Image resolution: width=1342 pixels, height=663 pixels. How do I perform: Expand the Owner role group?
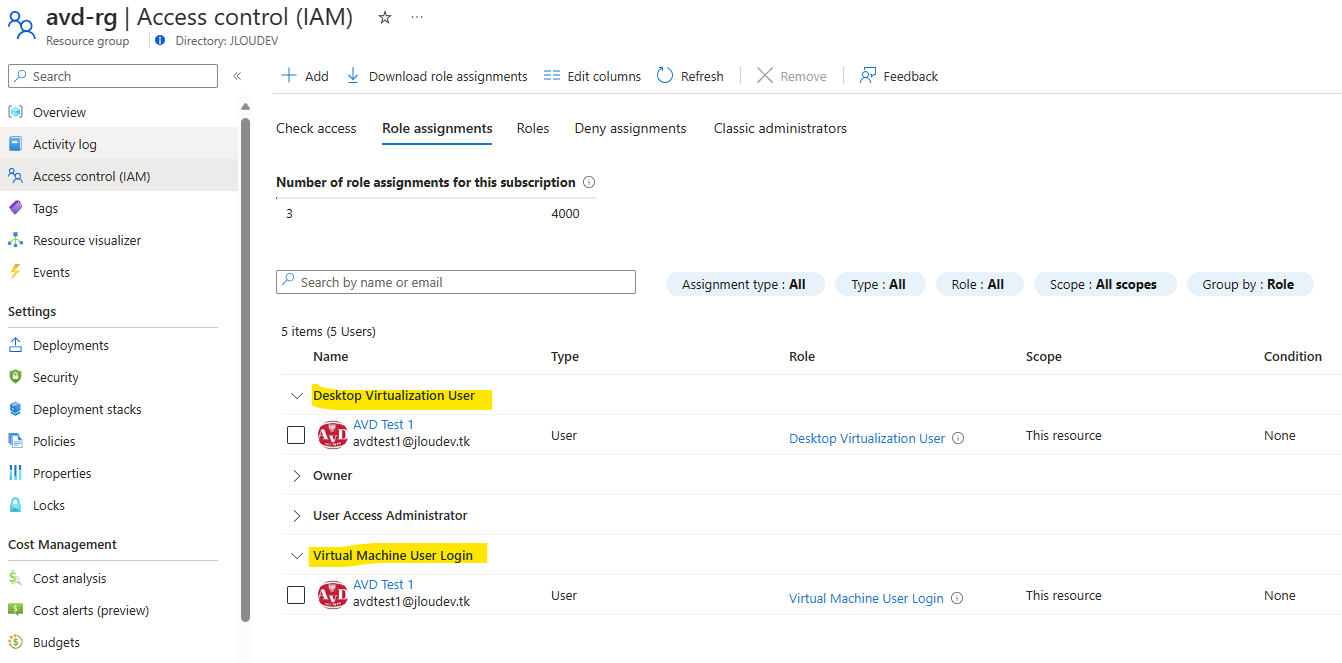tap(296, 476)
